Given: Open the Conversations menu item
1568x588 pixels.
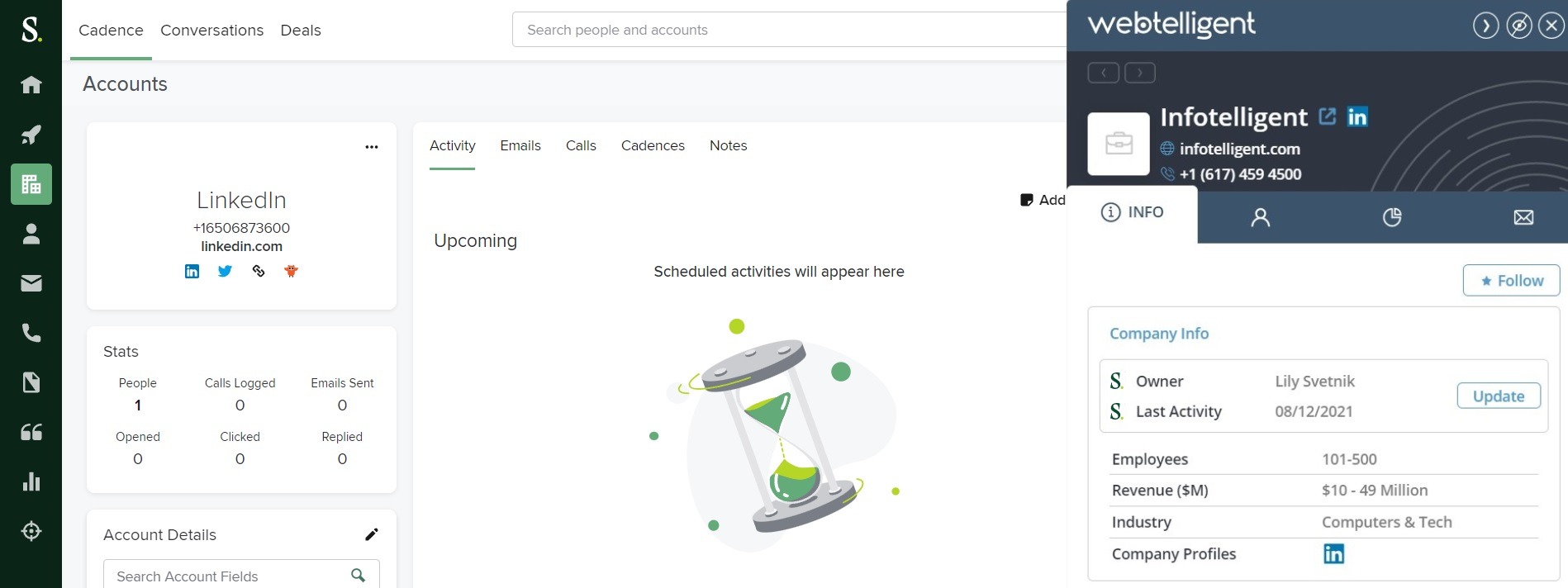Looking at the screenshot, I should coord(211,31).
